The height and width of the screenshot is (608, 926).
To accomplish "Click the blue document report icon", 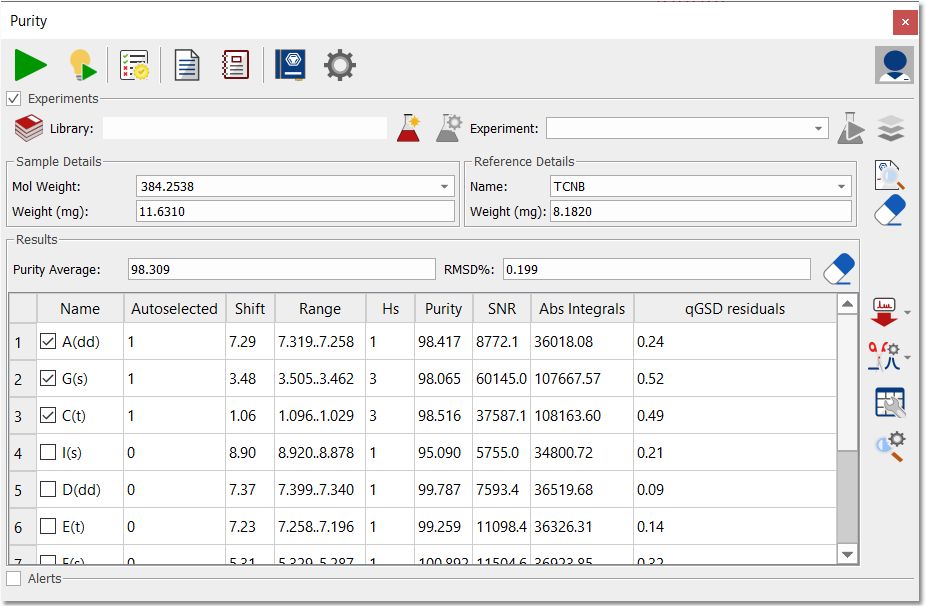I will pyautogui.click(x=187, y=65).
